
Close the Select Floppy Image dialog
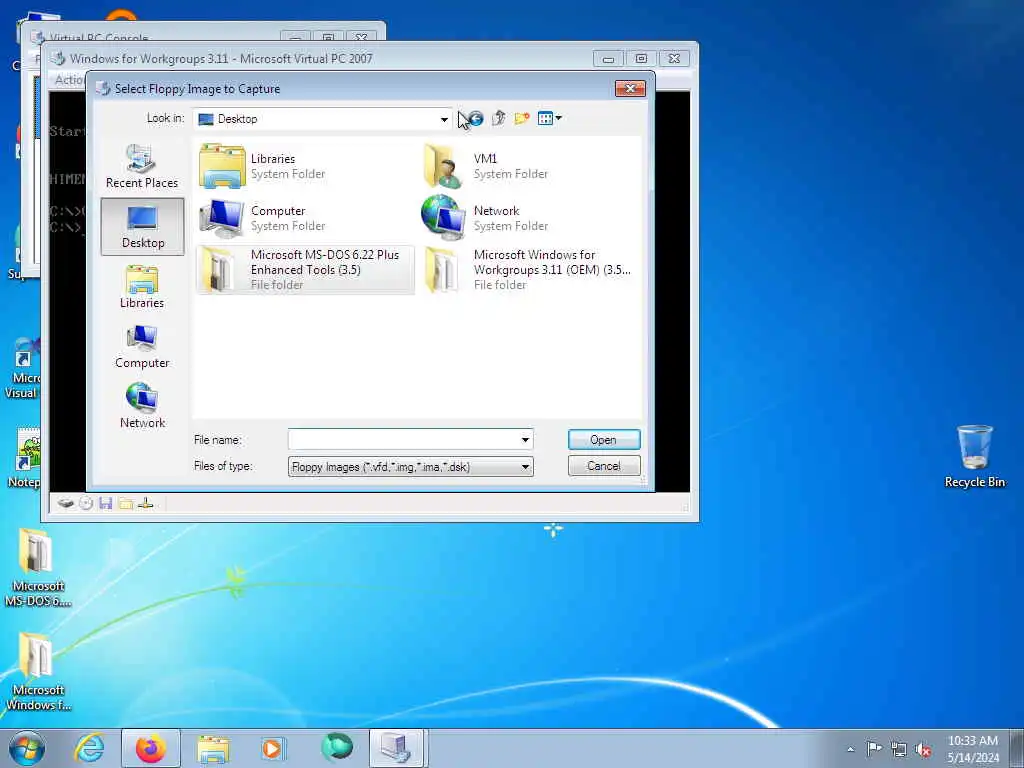(630, 88)
